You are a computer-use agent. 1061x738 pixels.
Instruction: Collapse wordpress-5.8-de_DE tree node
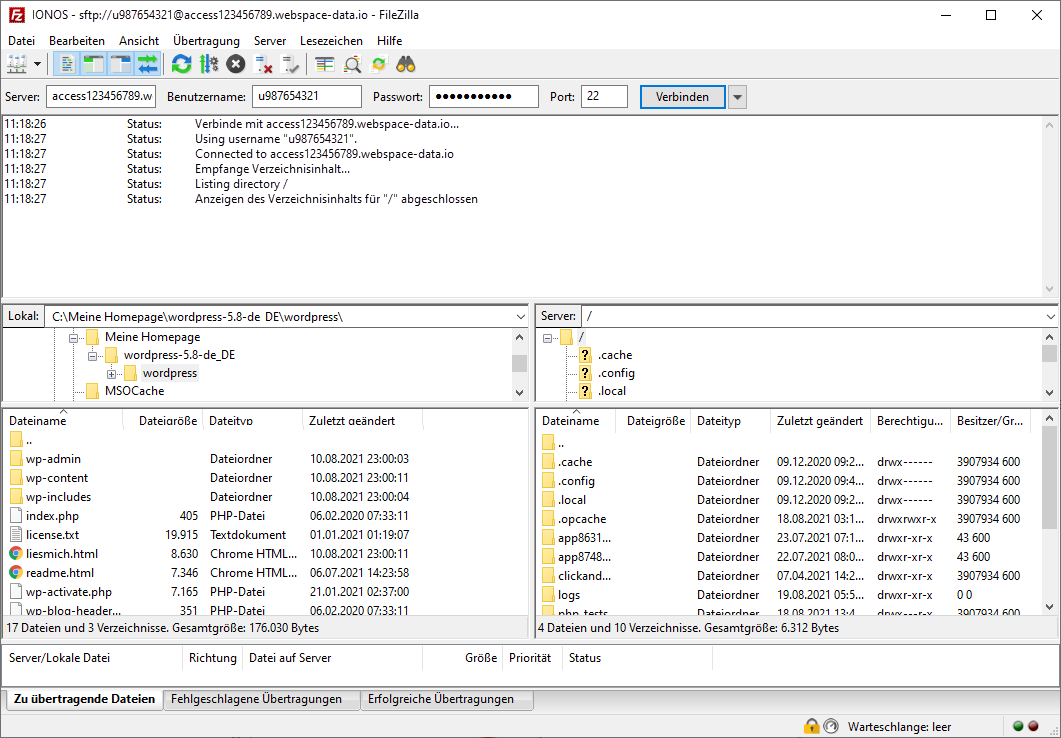(x=93, y=355)
